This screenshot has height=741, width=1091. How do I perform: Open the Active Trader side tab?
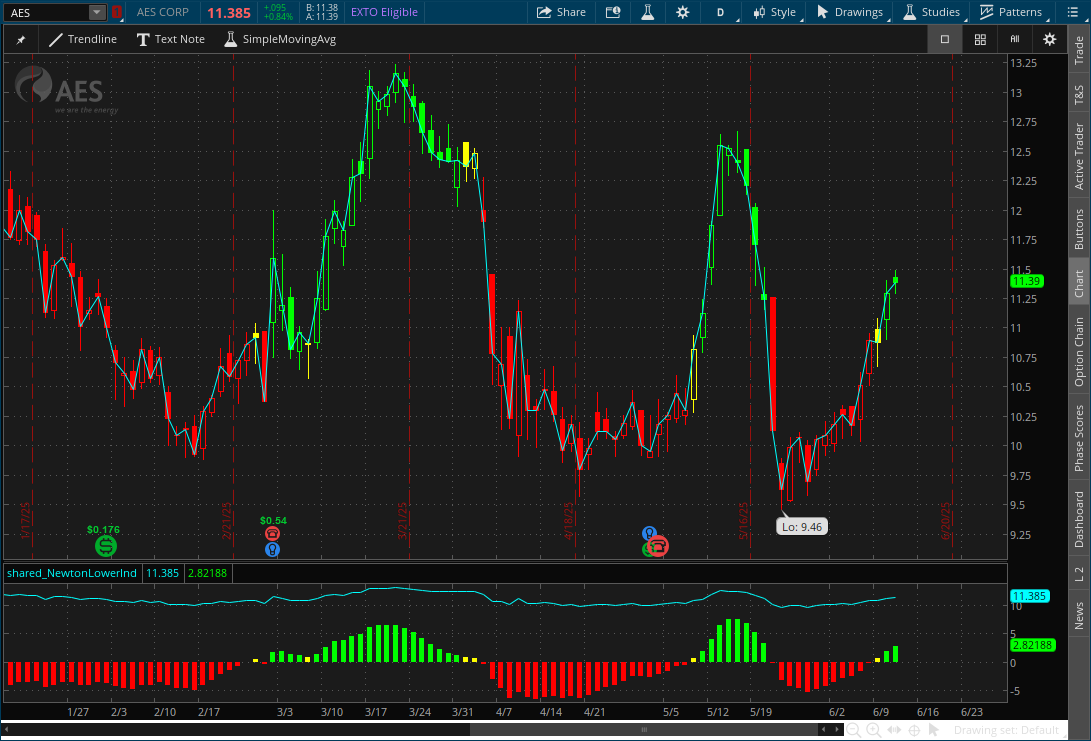coord(1079,157)
